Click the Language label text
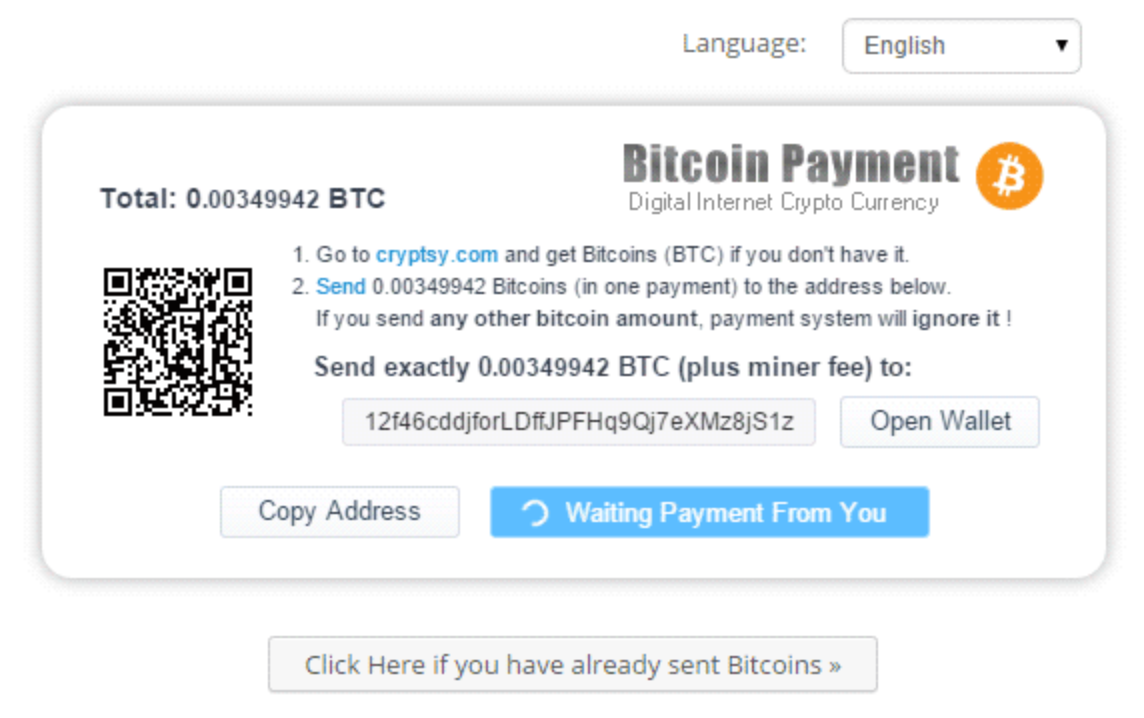Viewport: 1144px width, 718px height. tap(744, 44)
